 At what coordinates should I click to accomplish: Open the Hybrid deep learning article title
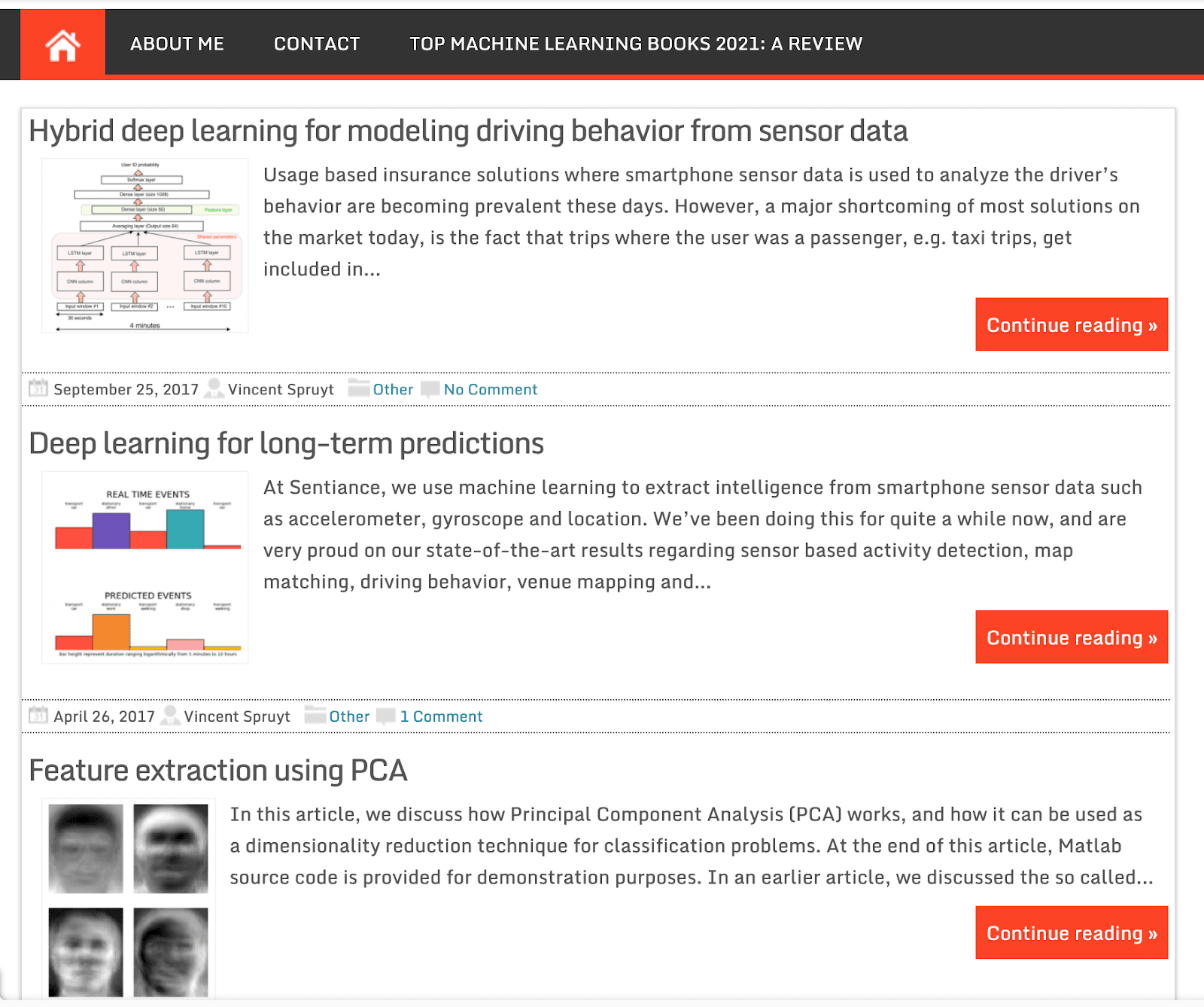pos(468,131)
